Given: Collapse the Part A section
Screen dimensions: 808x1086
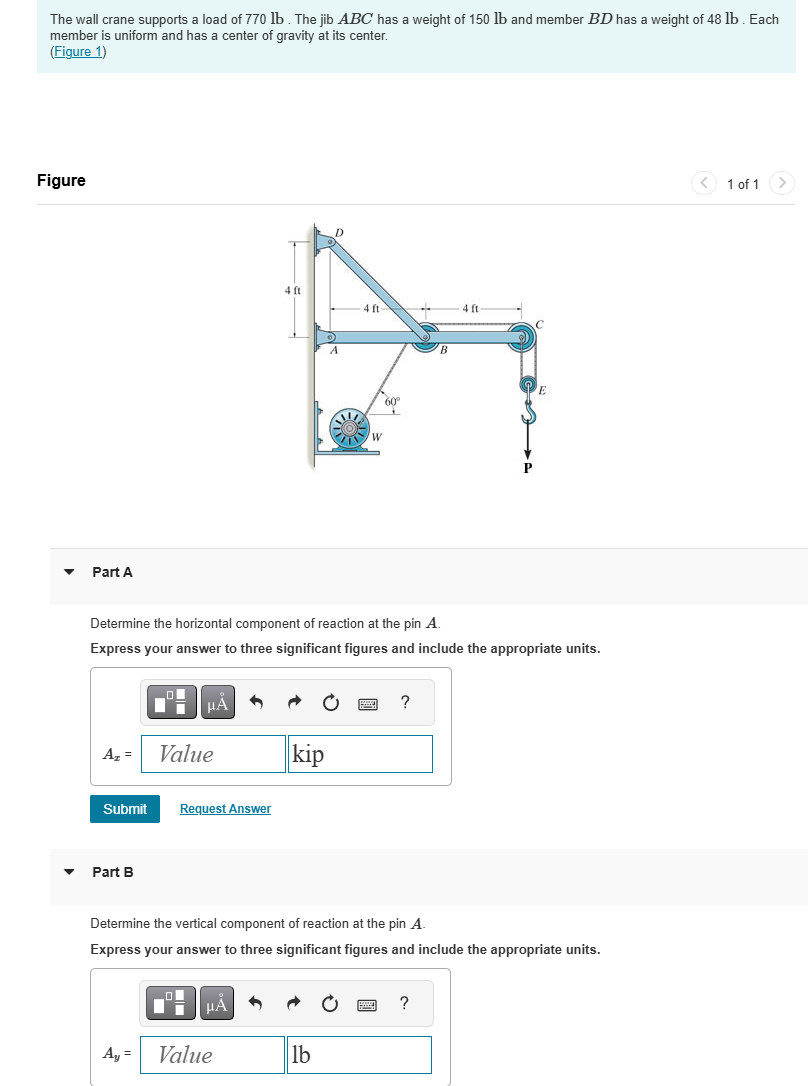Looking at the screenshot, I should click(68, 572).
